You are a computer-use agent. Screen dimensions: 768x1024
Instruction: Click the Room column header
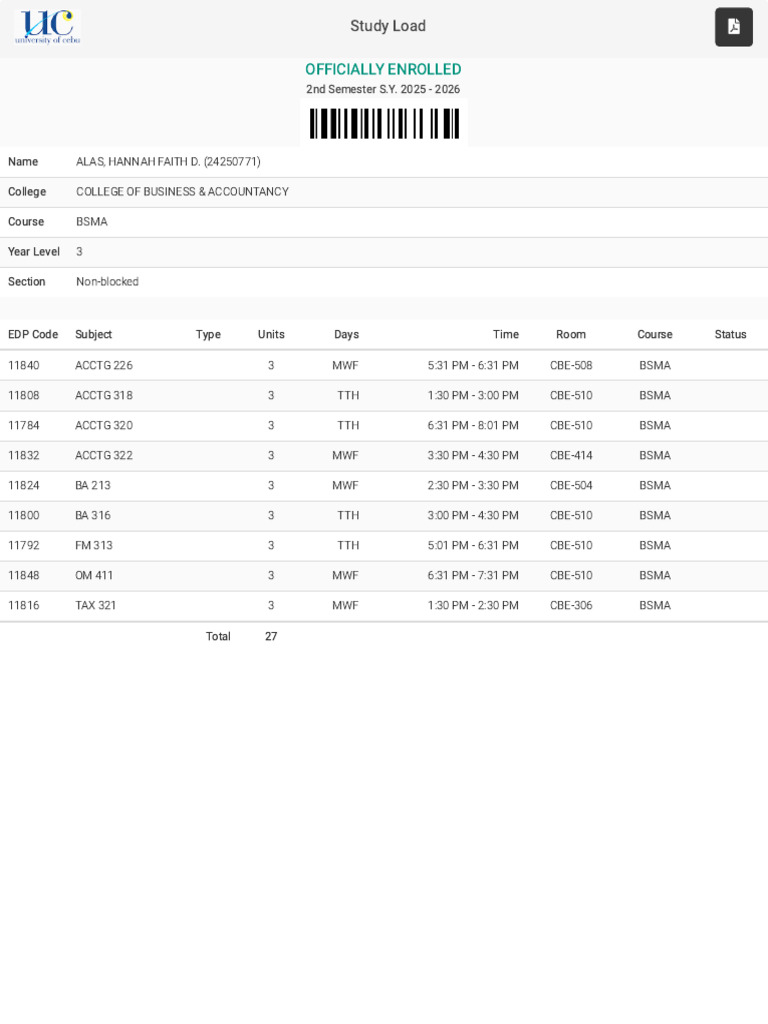tap(571, 334)
